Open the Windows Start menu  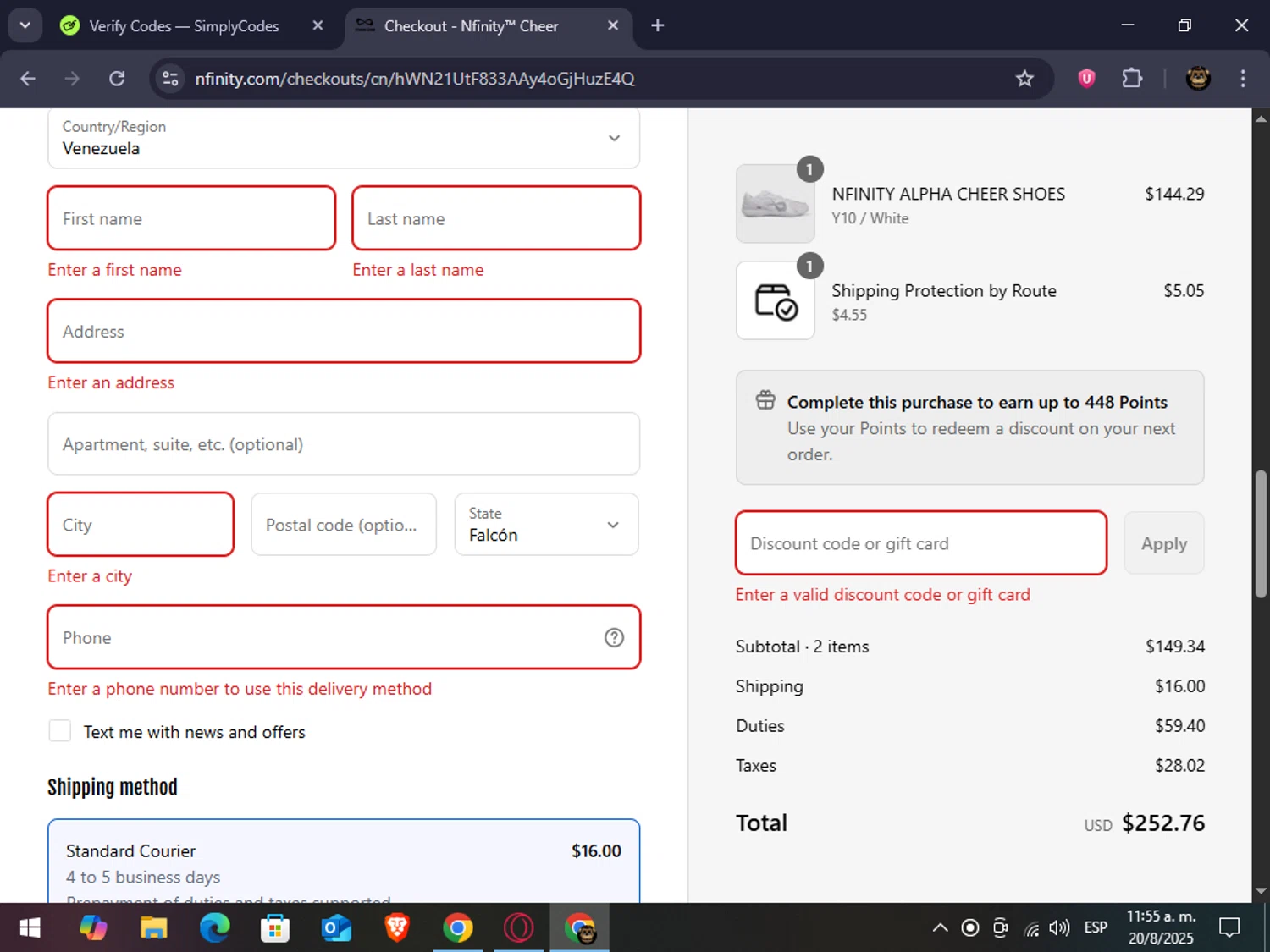tap(30, 928)
